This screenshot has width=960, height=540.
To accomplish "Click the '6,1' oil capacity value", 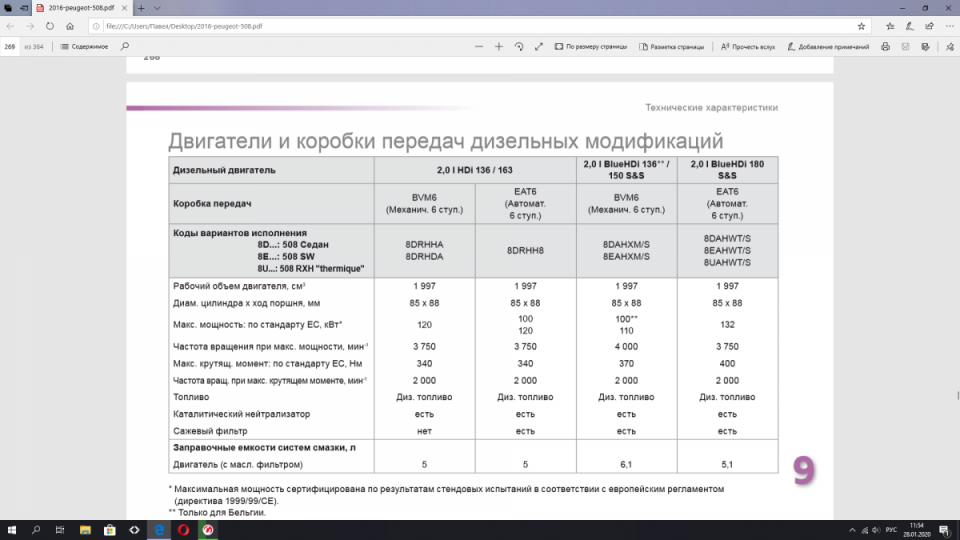I will point(626,465).
